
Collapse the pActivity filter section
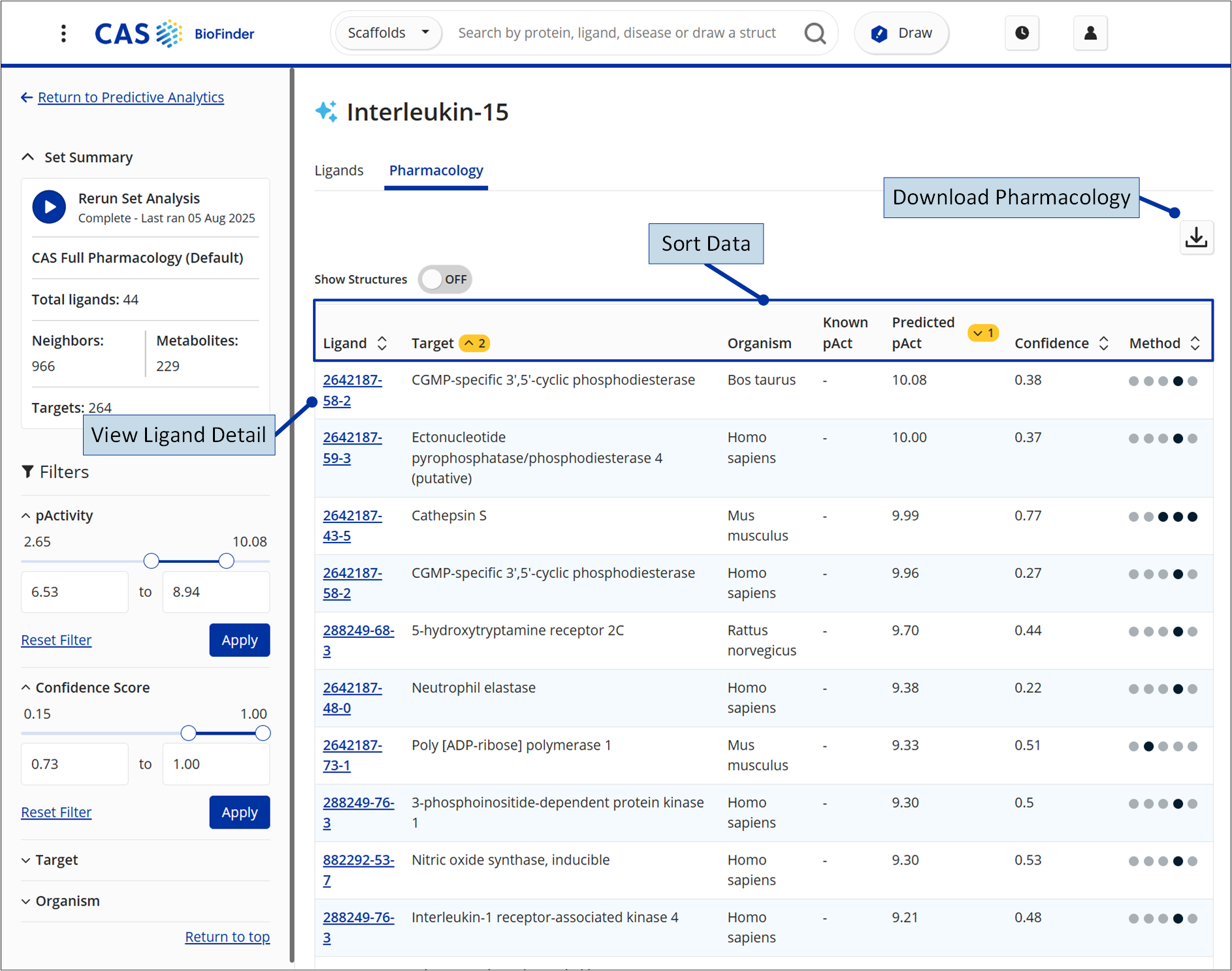point(25,516)
